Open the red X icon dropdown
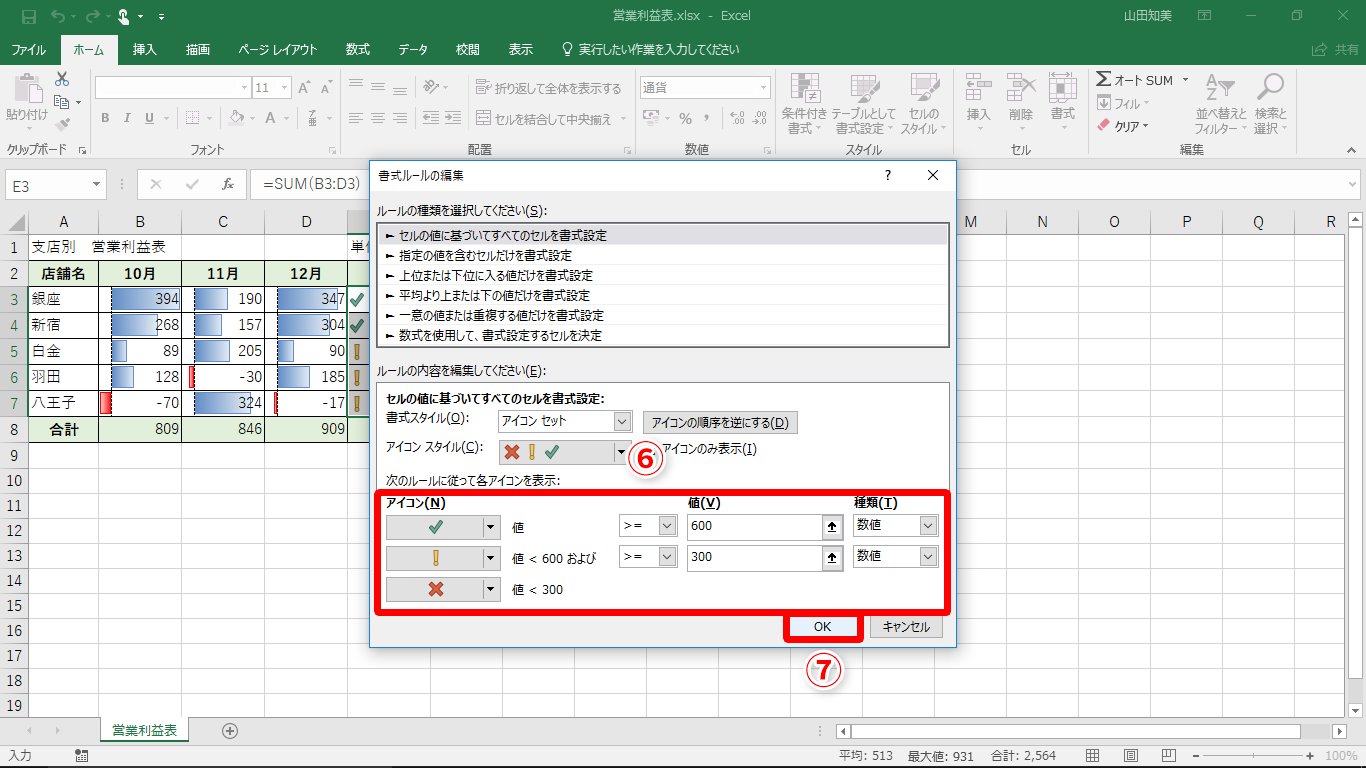The height and width of the screenshot is (768, 1366). tap(490, 589)
